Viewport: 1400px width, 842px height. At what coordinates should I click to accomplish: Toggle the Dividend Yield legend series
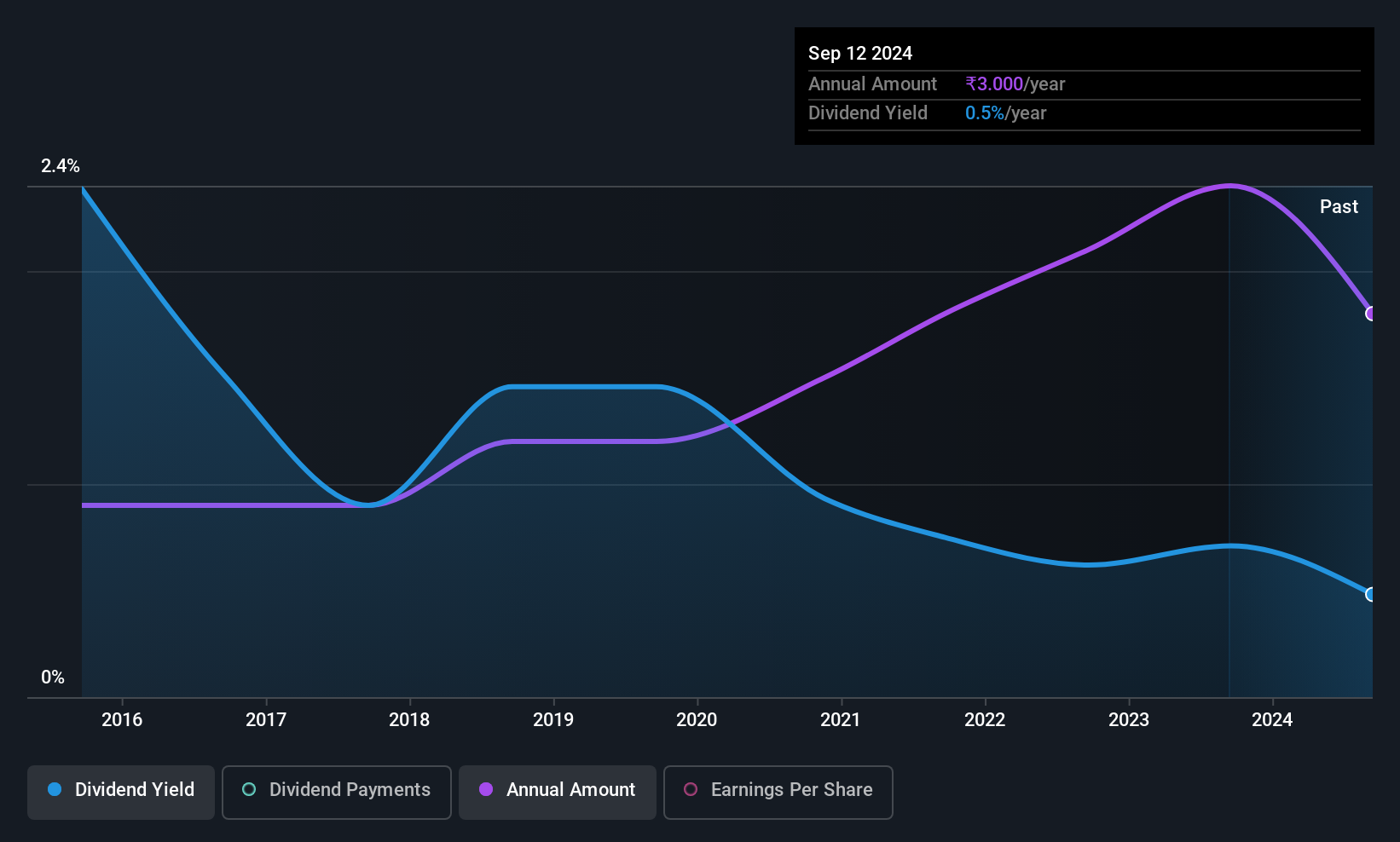tap(121, 792)
